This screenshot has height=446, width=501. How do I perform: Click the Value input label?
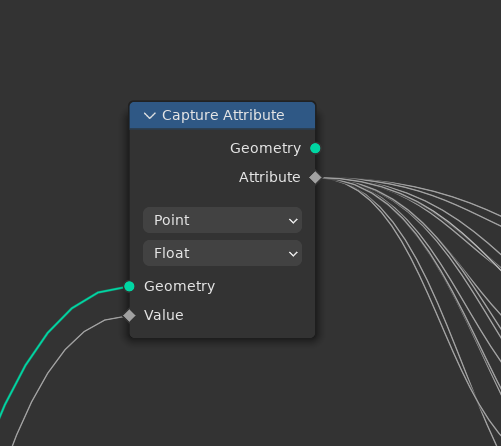[164, 315]
